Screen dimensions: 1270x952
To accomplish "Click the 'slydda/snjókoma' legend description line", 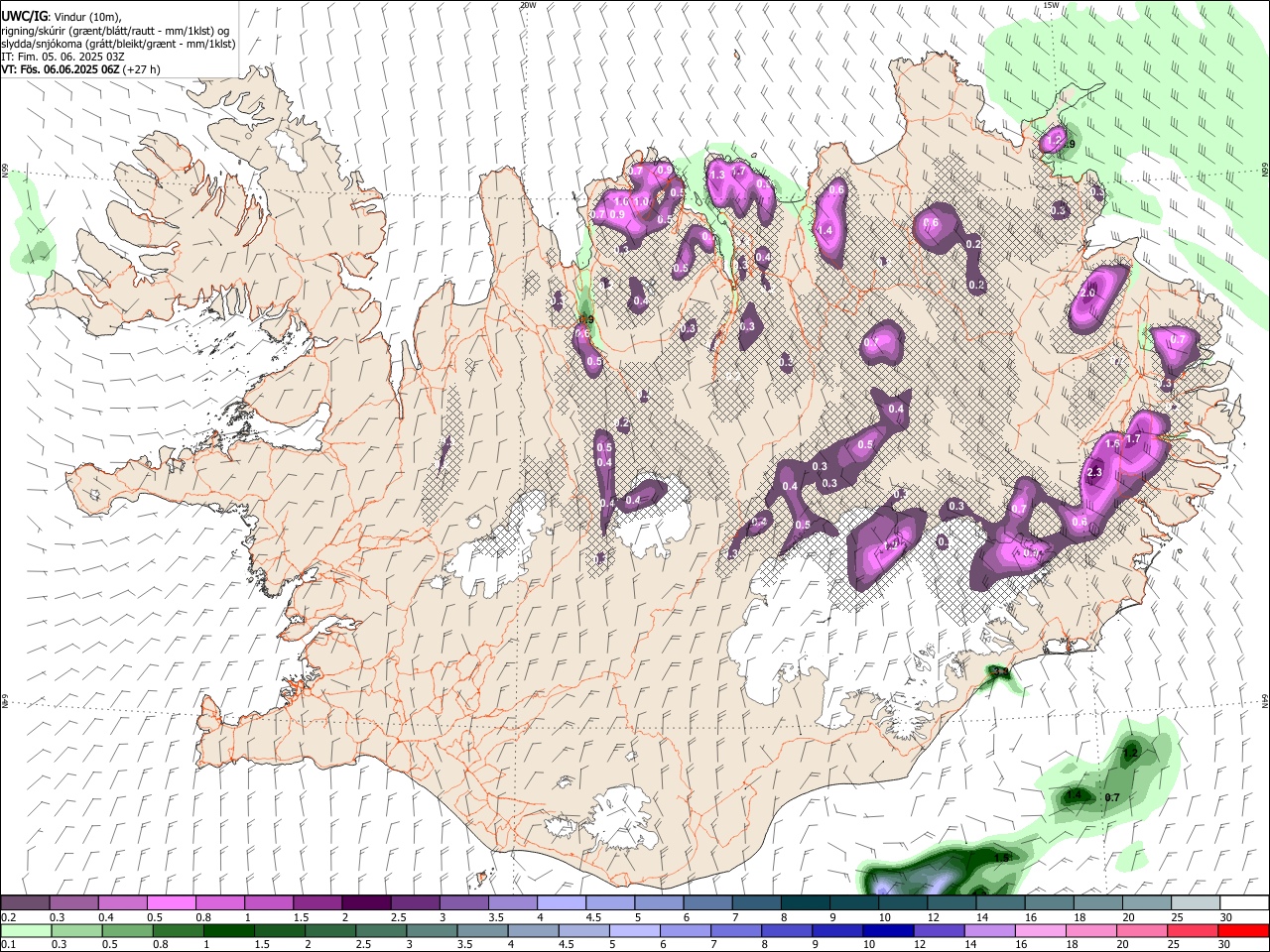I will click(x=117, y=44).
